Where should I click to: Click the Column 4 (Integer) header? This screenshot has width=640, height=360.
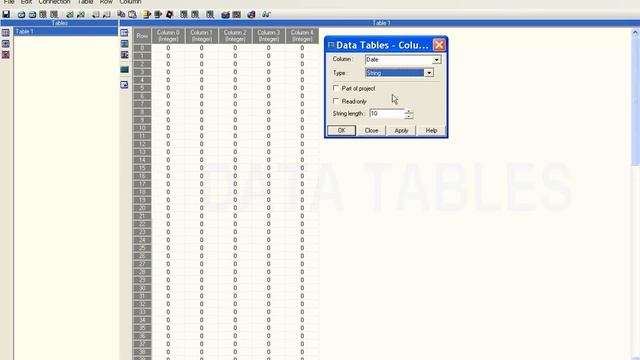click(302, 36)
